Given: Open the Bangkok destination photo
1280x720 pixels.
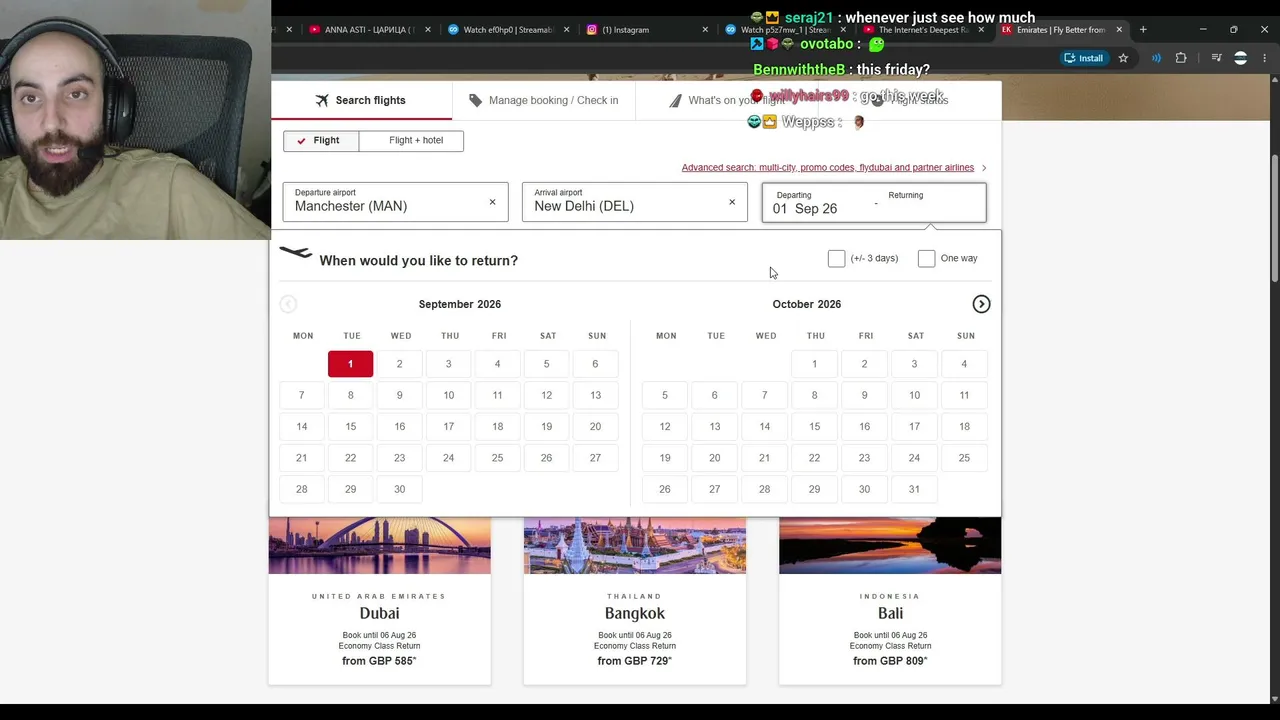Looking at the screenshot, I should (634, 546).
